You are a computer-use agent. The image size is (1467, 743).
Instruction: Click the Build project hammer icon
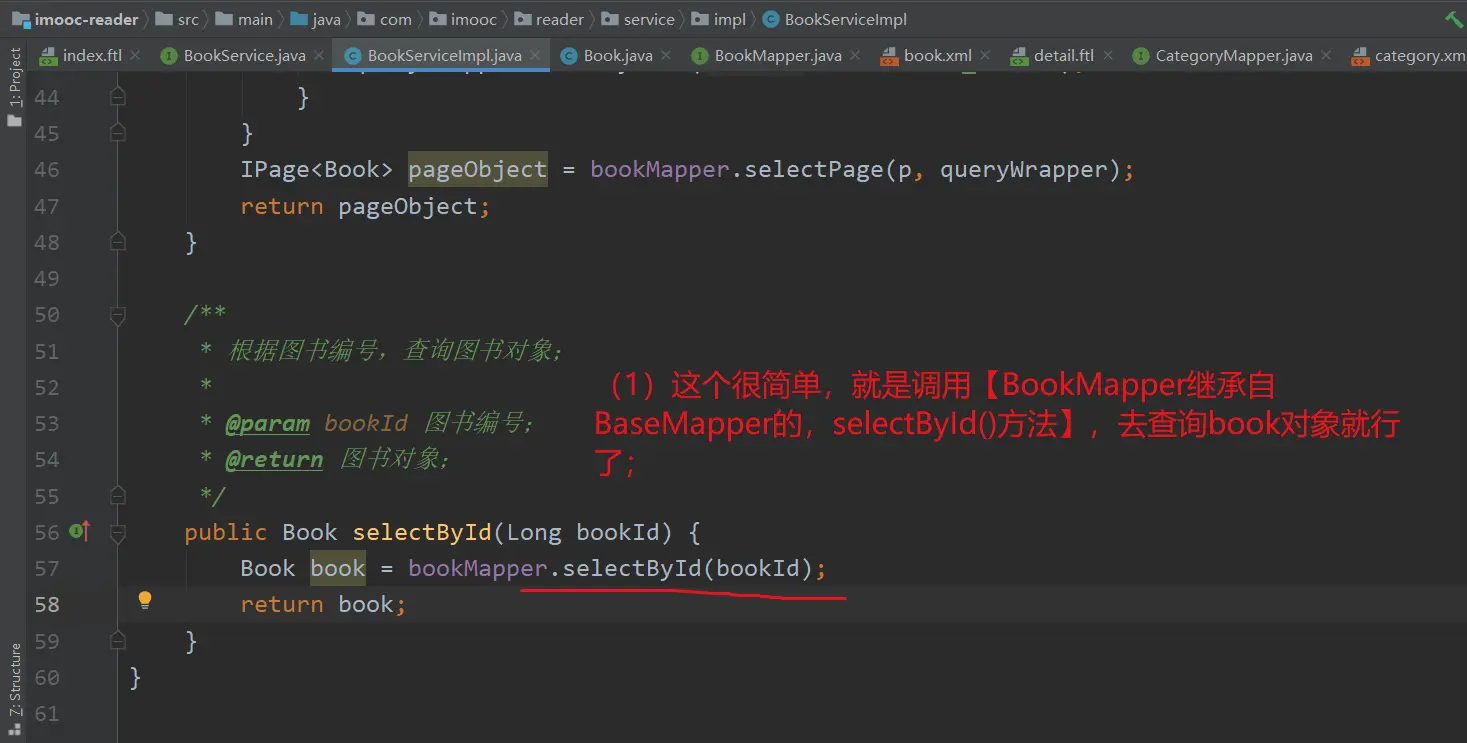[1453, 19]
